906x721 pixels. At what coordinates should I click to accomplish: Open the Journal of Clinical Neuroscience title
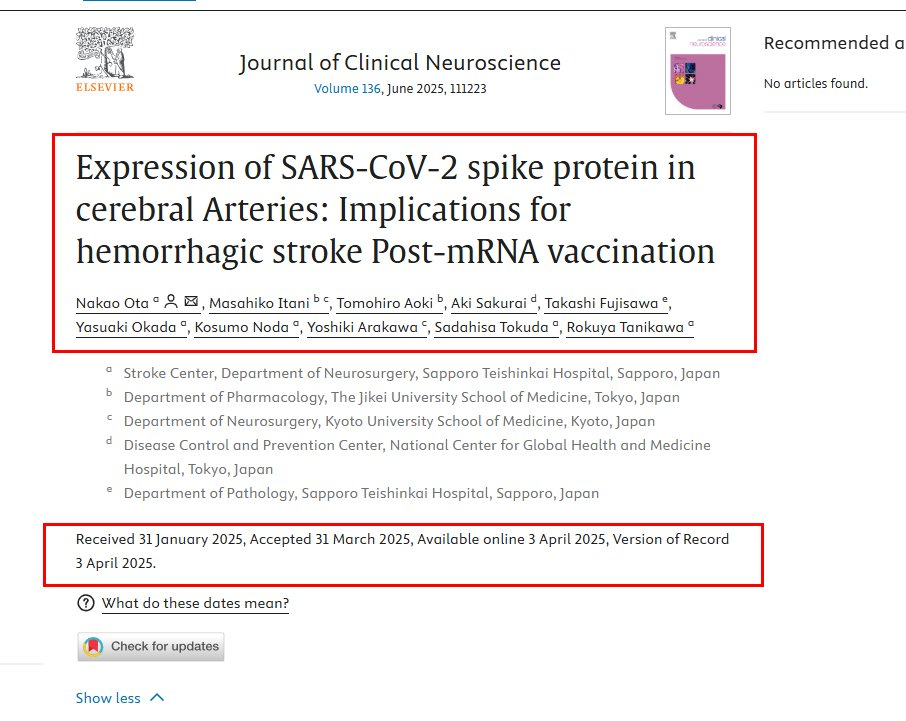pyautogui.click(x=399, y=63)
